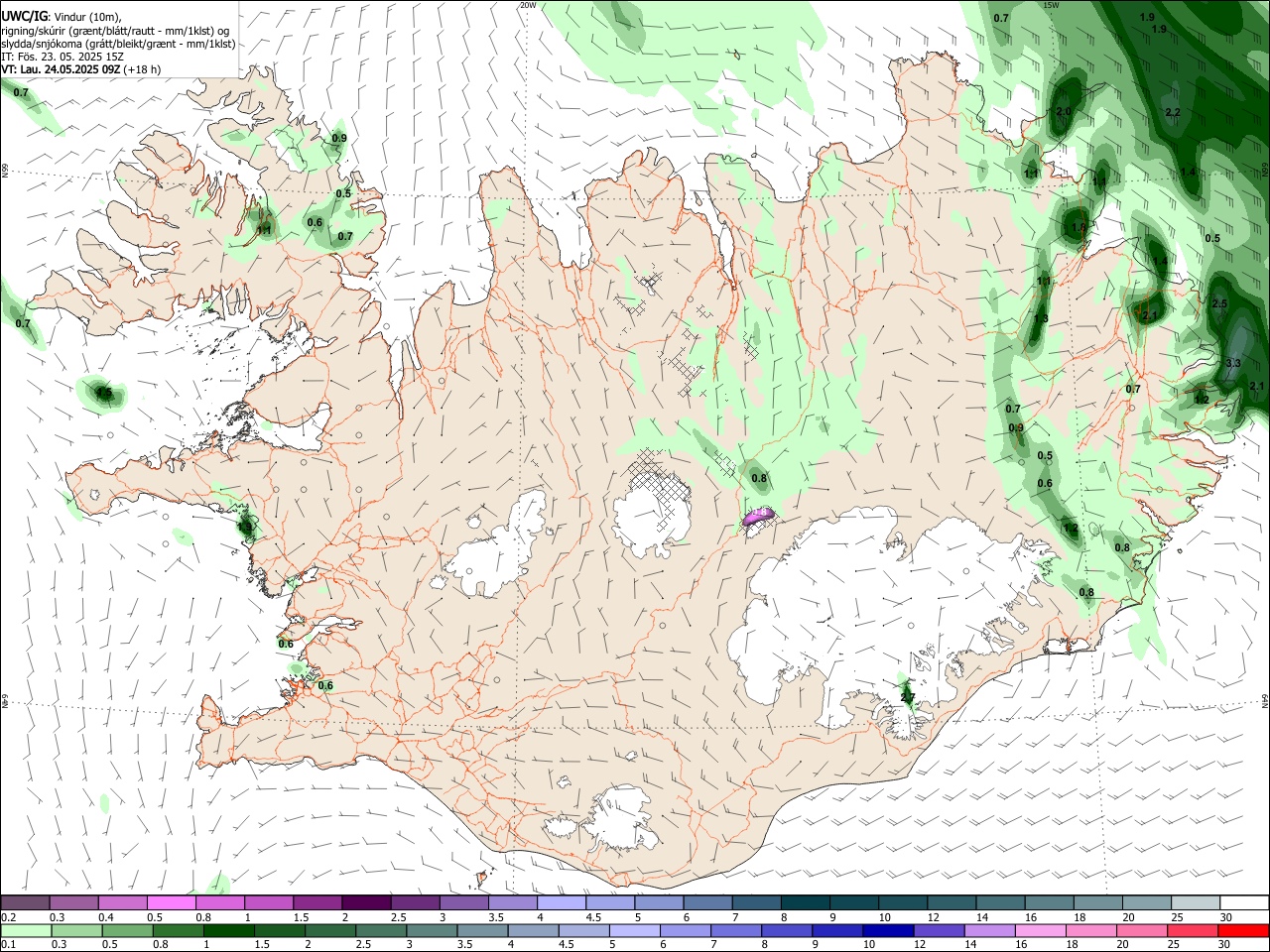The width and height of the screenshot is (1270, 952).
Task: Click the 0.8 value beside the purple snow patch
Action: click(759, 478)
